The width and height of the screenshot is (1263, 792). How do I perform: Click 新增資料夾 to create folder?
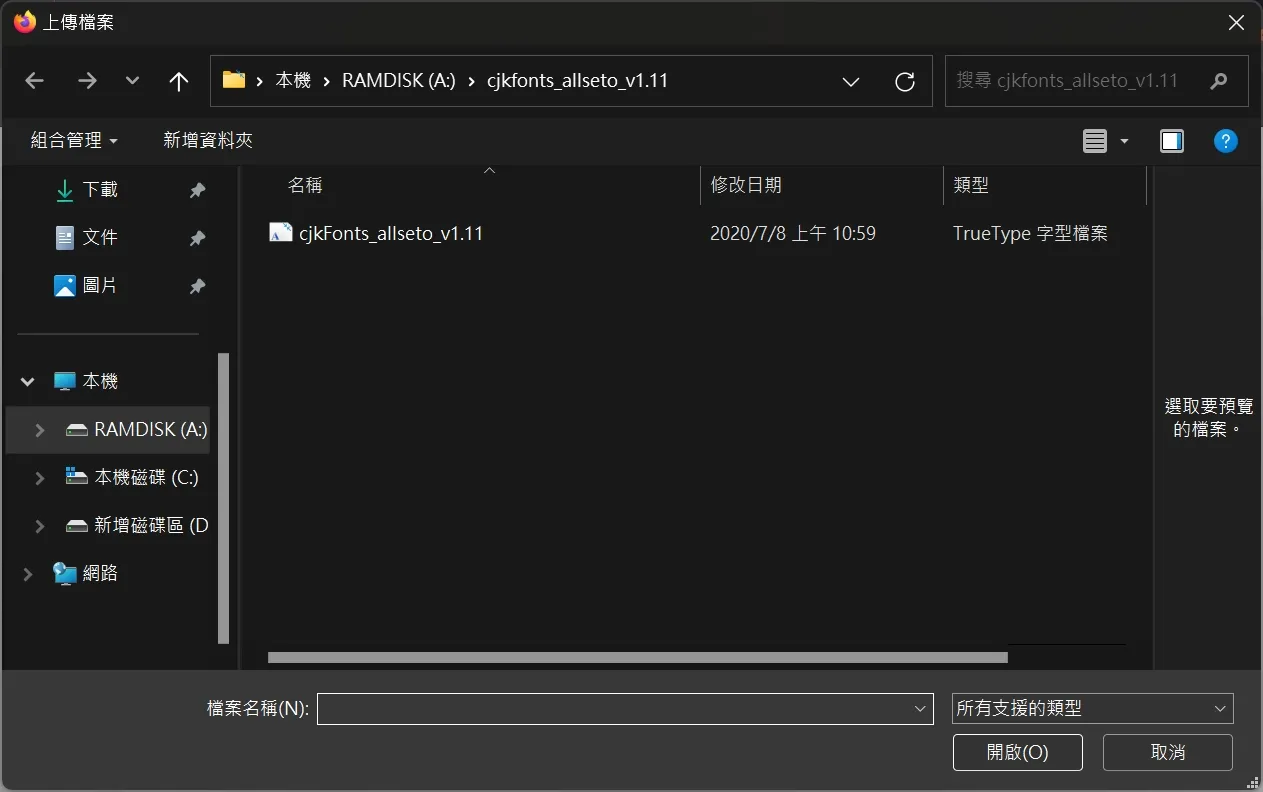pyautogui.click(x=208, y=141)
